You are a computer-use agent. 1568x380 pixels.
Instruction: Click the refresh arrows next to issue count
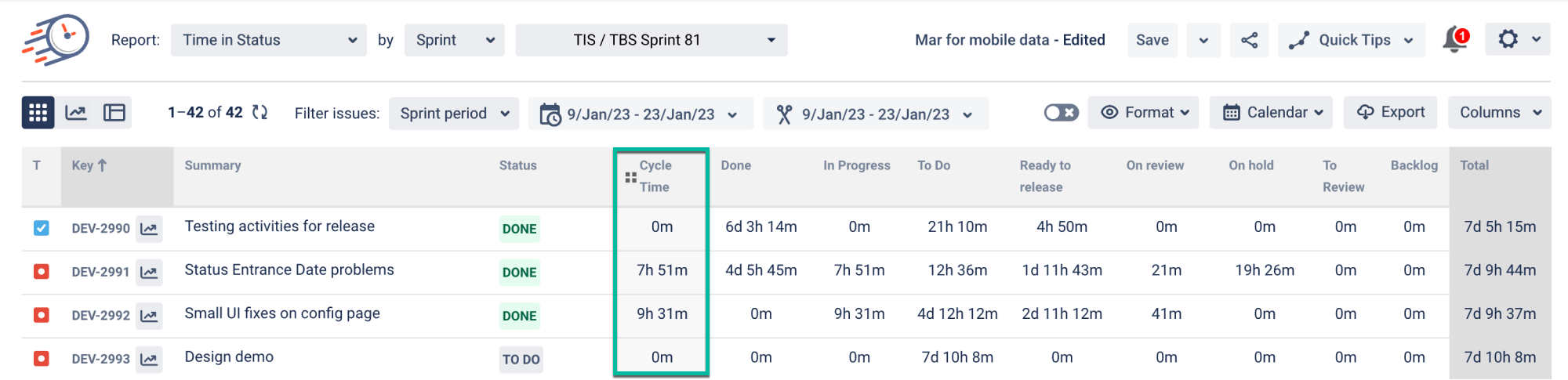(x=260, y=113)
